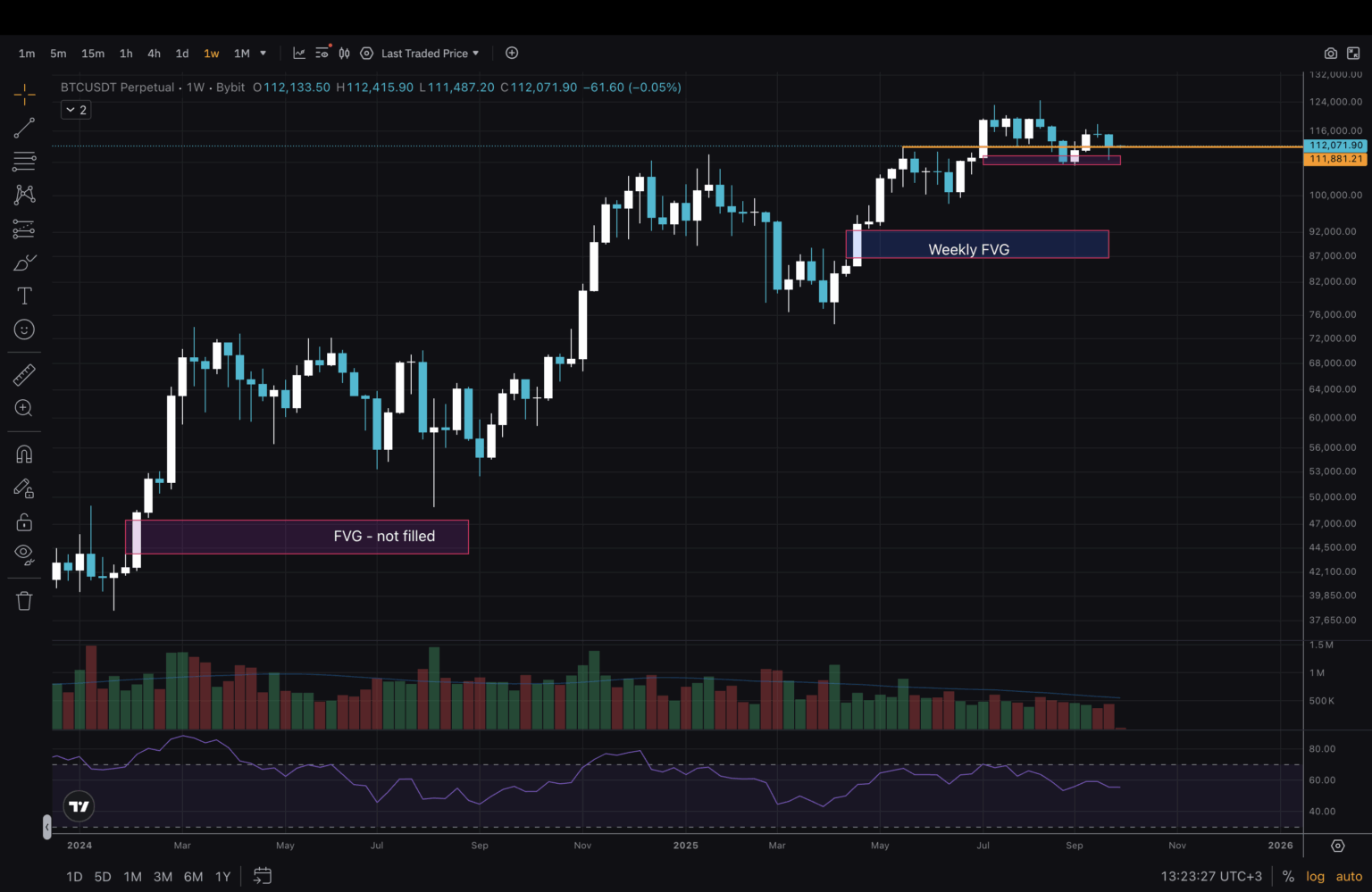The height and width of the screenshot is (892, 1372).
Task: Select the text annotation tool
Action: [x=24, y=295]
